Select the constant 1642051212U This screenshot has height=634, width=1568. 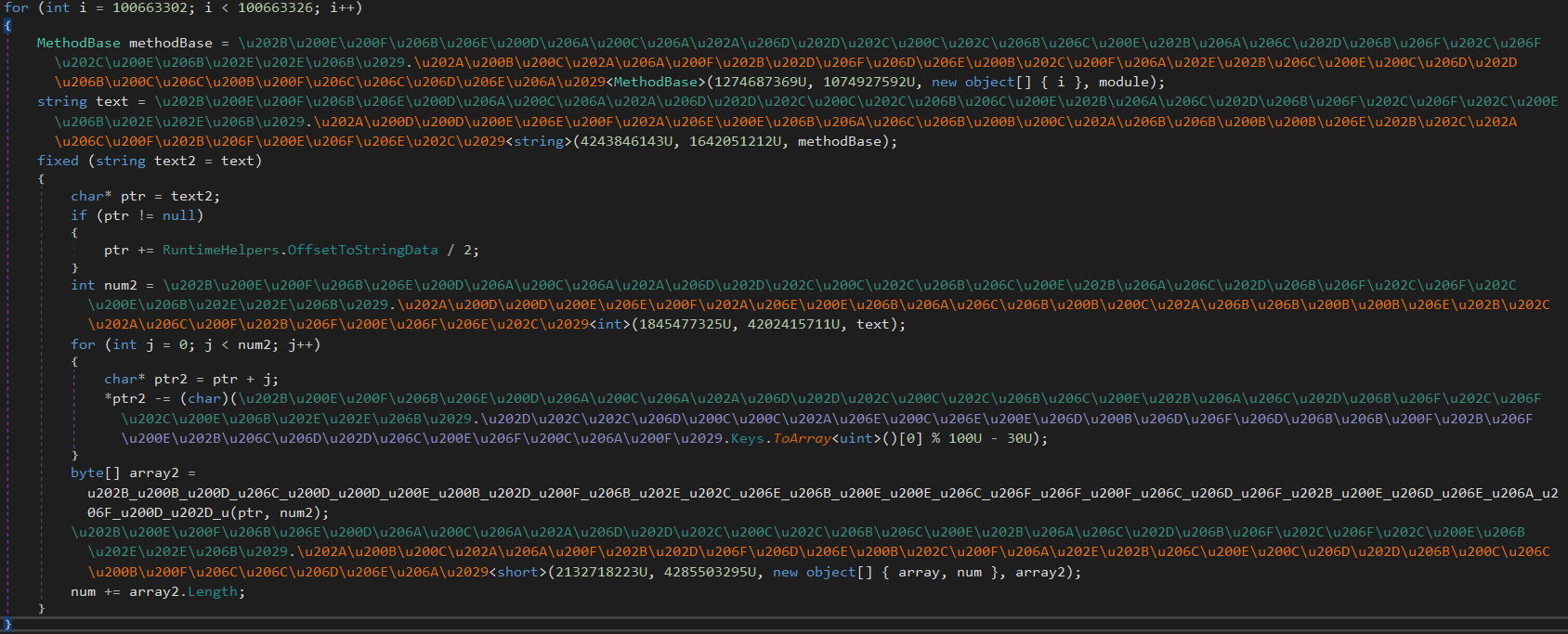pos(736,141)
